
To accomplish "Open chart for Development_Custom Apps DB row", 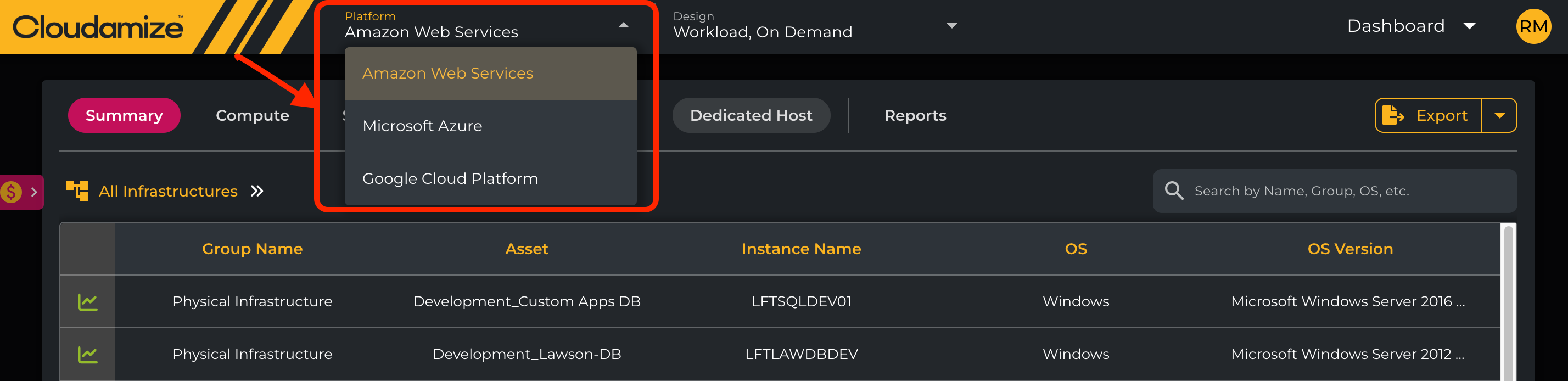I will pyautogui.click(x=88, y=302).
